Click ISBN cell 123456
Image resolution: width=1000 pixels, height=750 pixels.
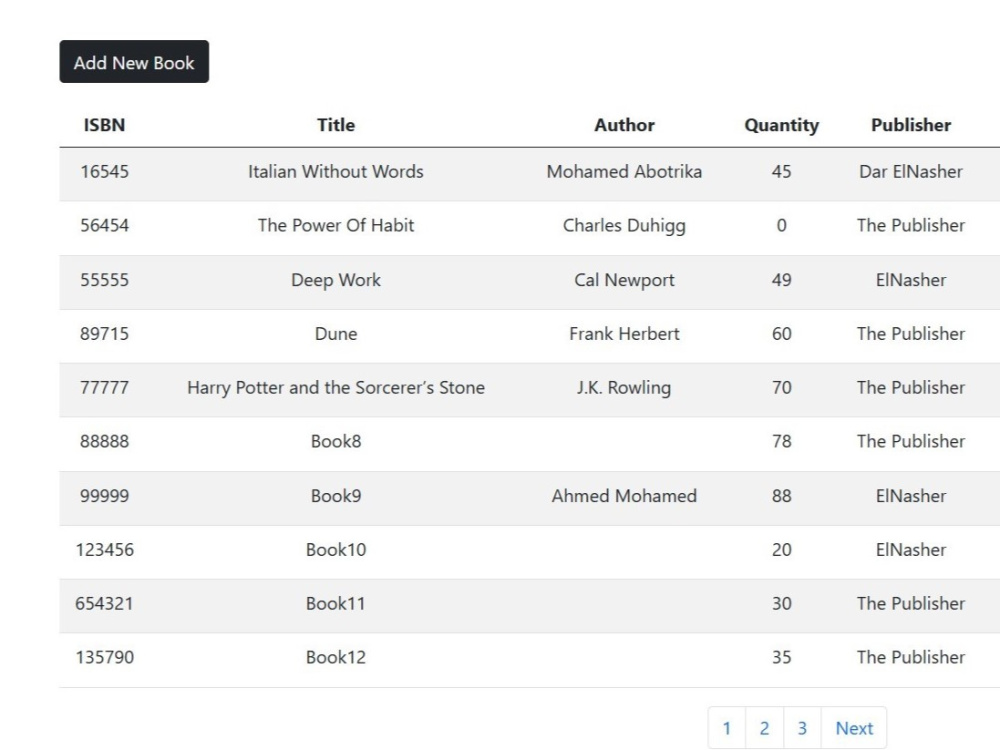(x=105, y=549)
